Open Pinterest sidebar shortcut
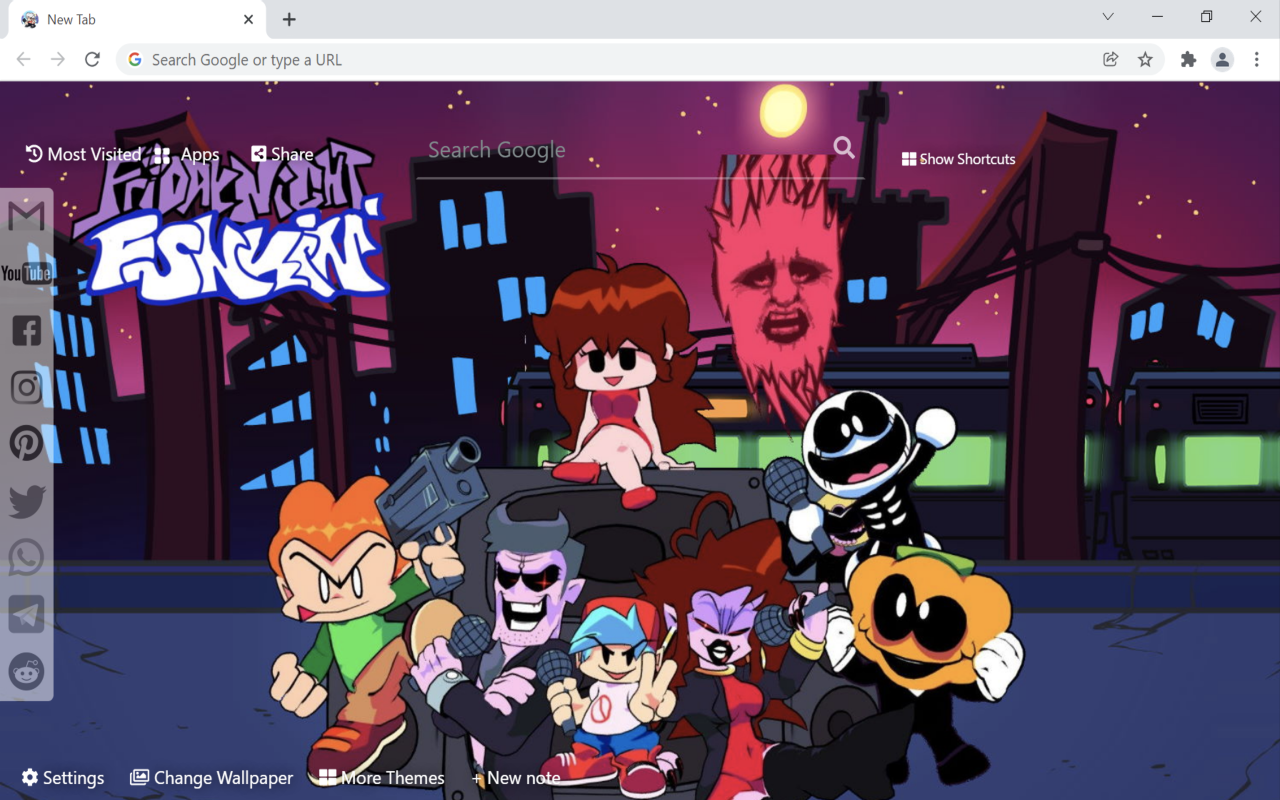Image resolution: width=1280 pixels, height=800 pixels. pyautogui.click(x=27, y=443)
